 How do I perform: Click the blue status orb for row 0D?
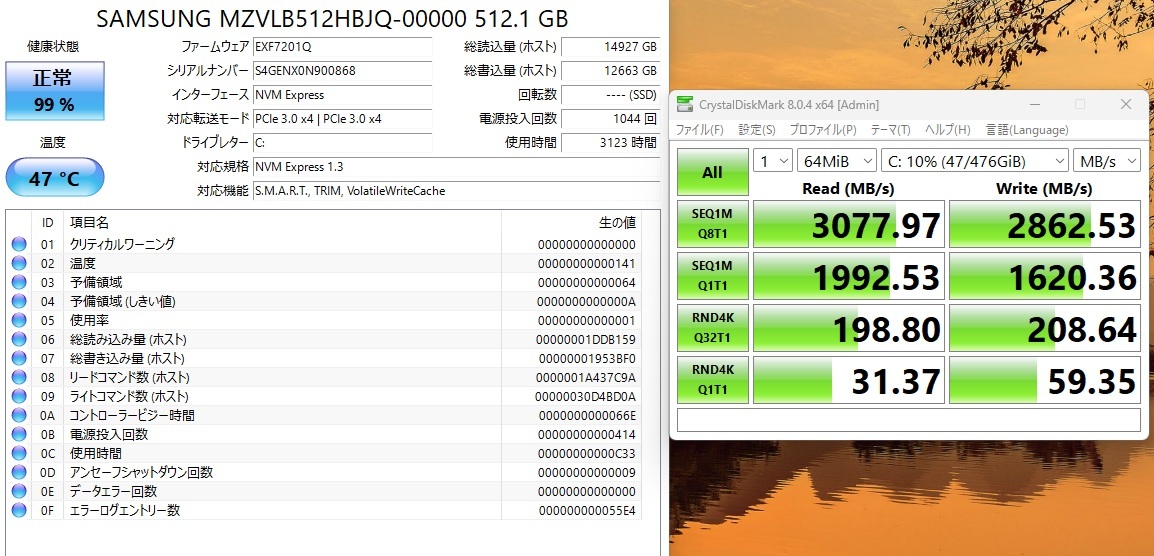coord(18,473)
